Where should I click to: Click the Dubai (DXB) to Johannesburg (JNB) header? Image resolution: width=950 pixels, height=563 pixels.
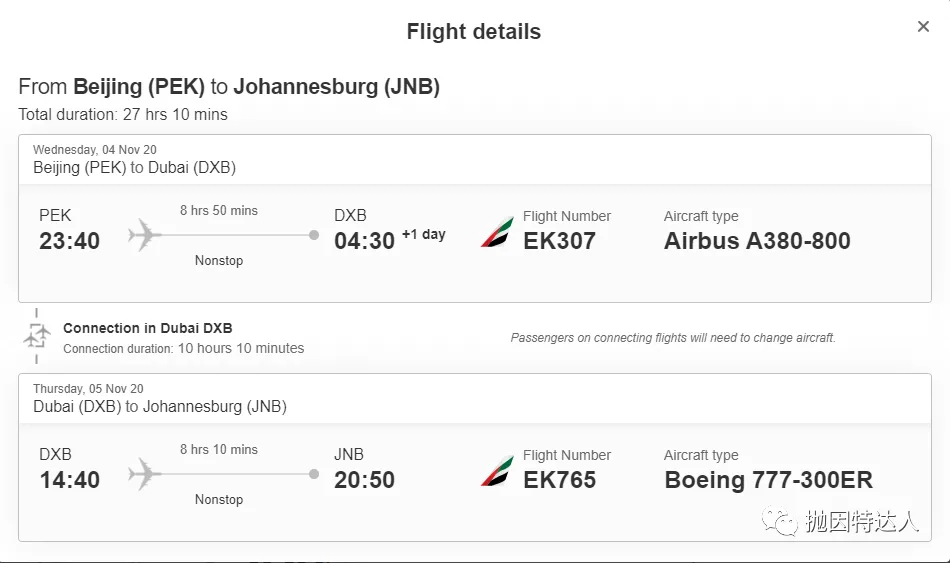coord(160,406)
